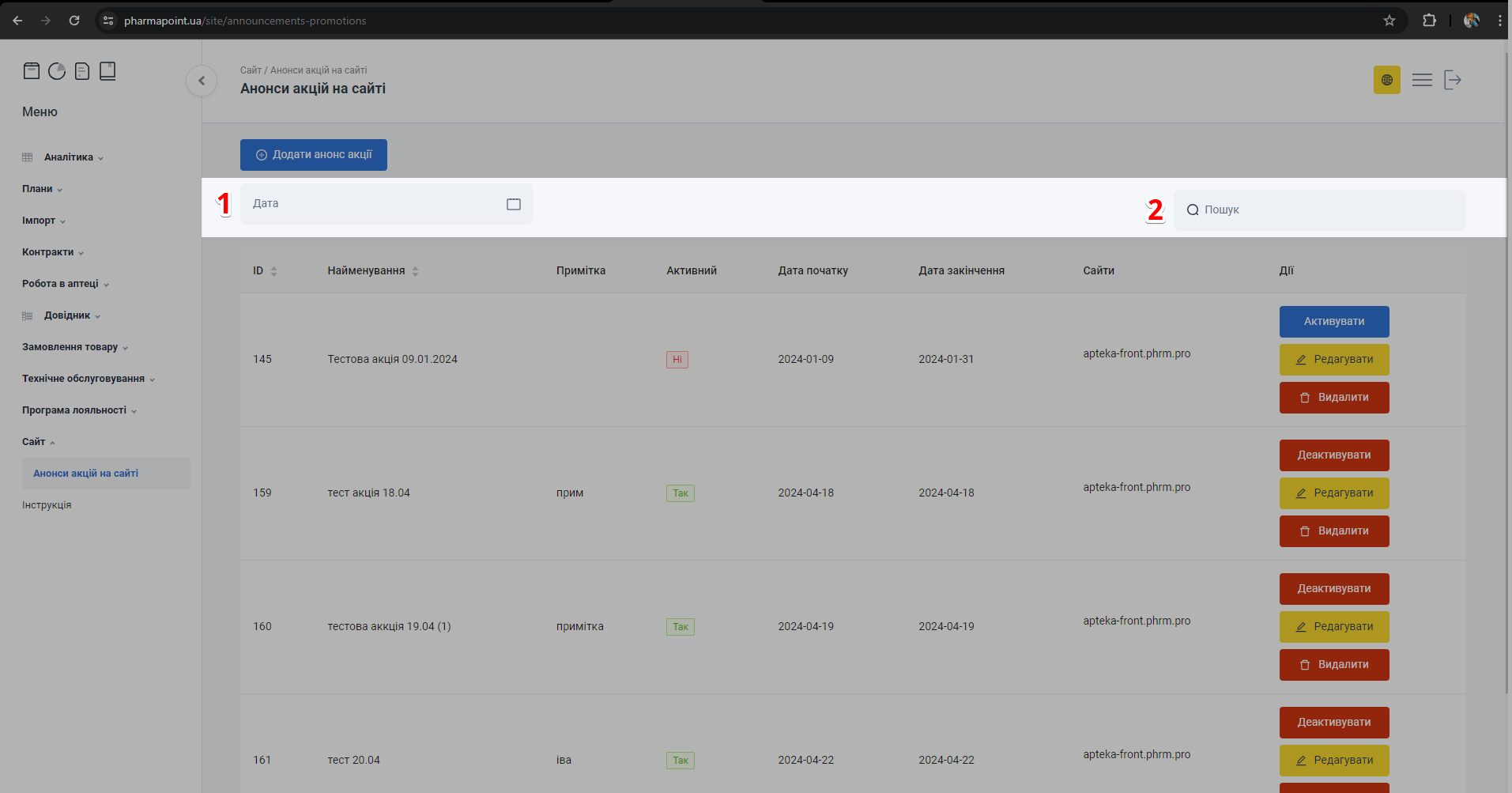Activate promotion 145 with Активувати button
The height and width of the screenshot is (793, 1512).
pos(1333,322)
